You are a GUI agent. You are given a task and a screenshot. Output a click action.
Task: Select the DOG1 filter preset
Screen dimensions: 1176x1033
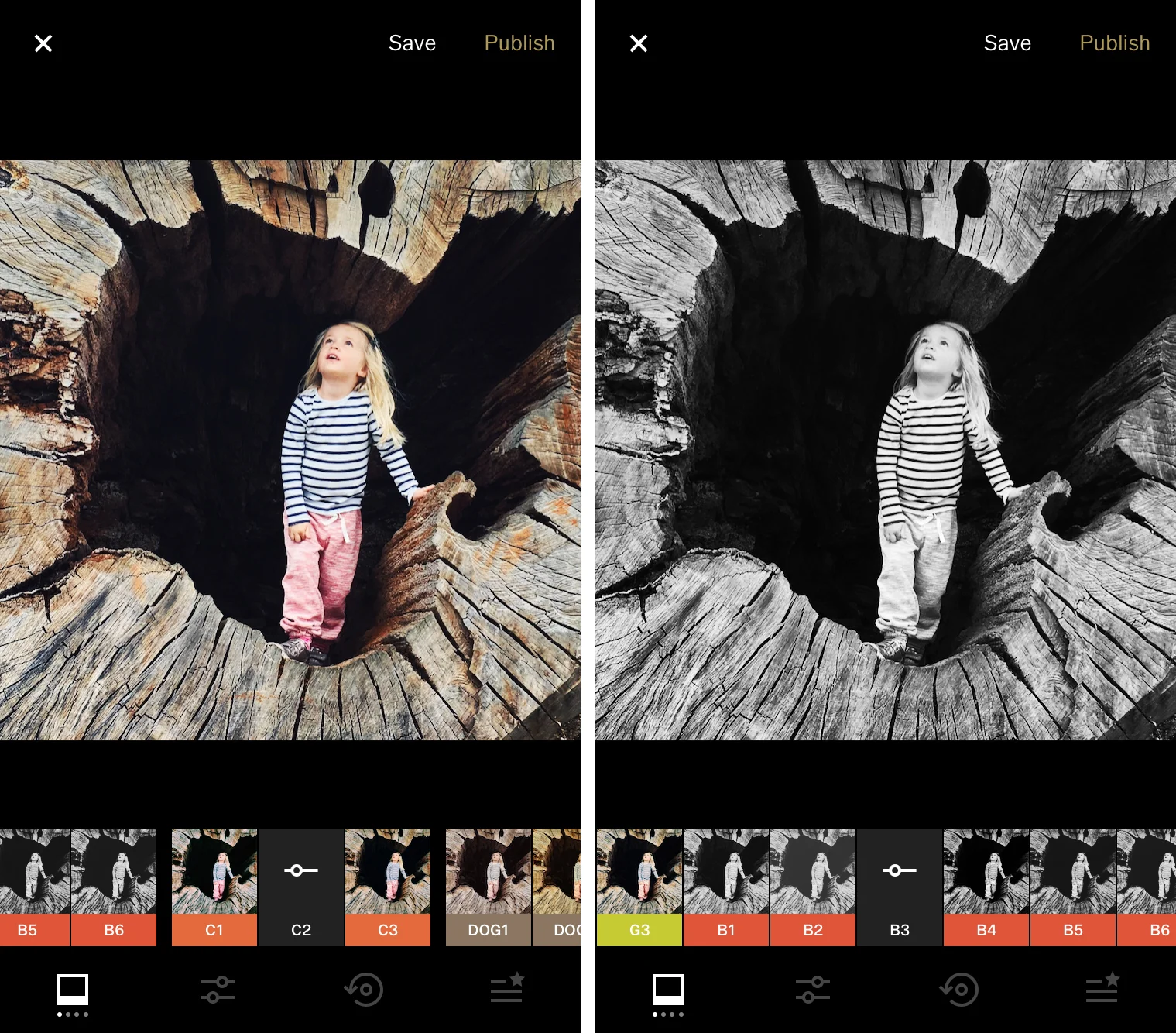tap(488, 887)
